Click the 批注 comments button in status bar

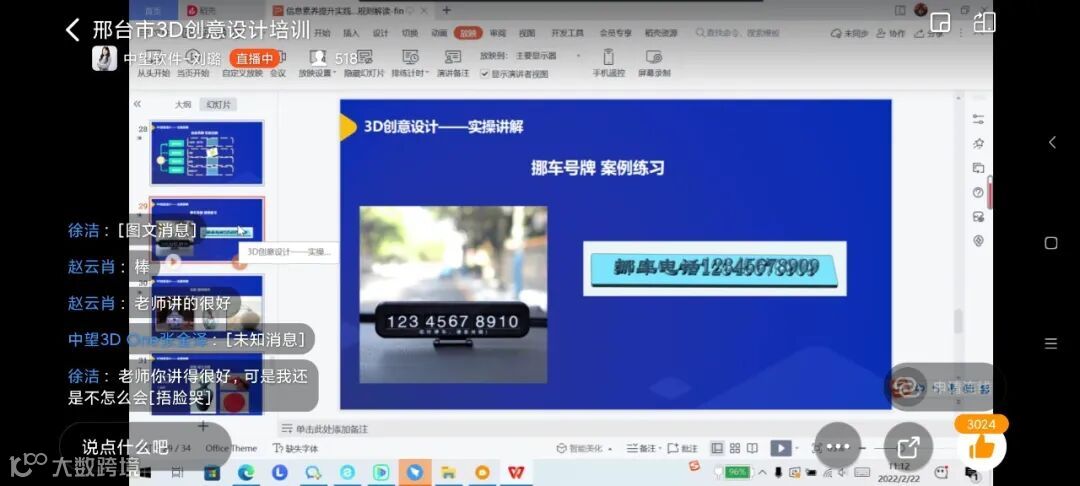coord(683,448)
